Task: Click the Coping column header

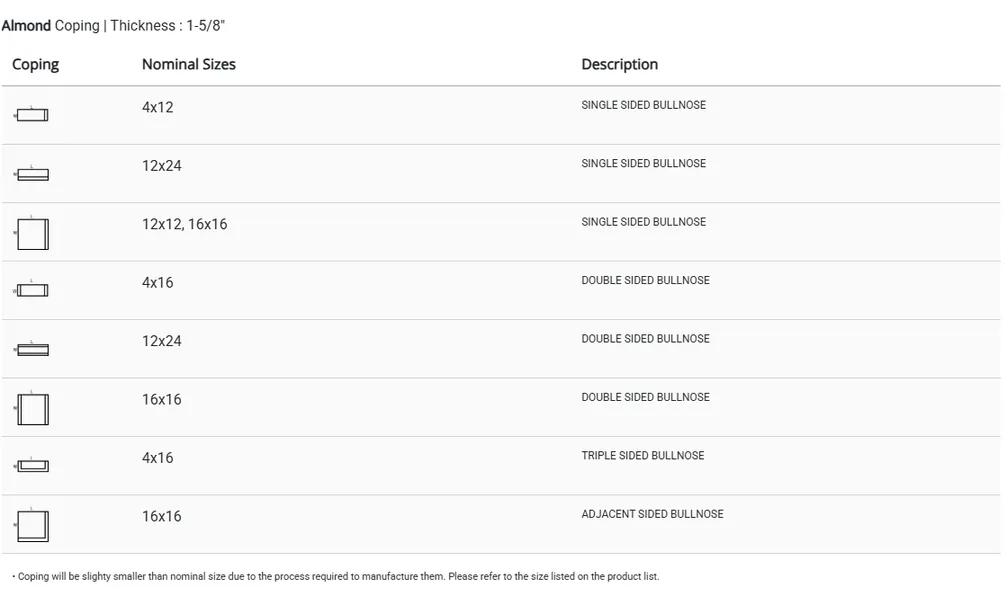Action: (35, 65)
